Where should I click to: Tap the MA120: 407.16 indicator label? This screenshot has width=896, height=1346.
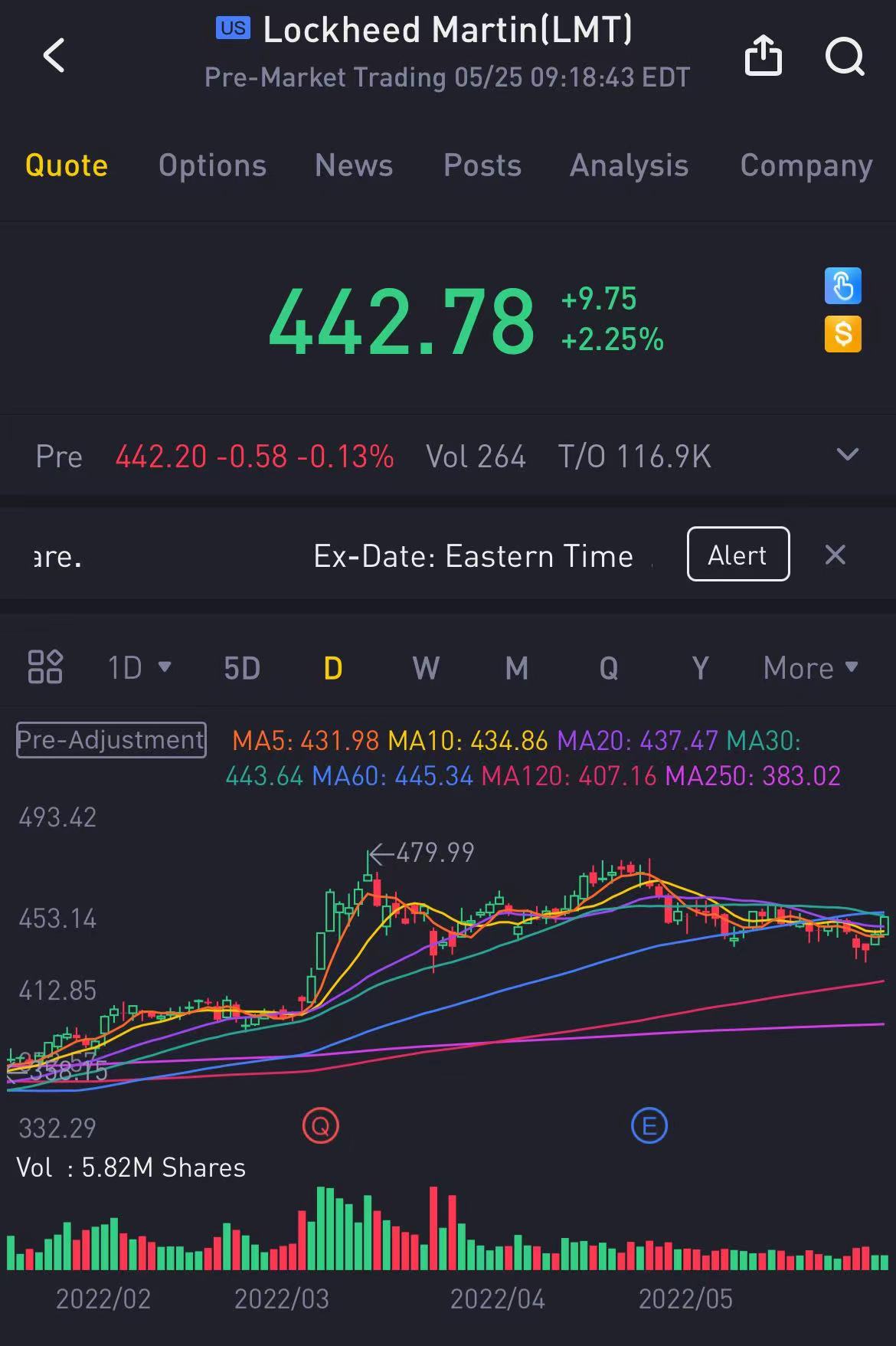[x=569, y=776]
